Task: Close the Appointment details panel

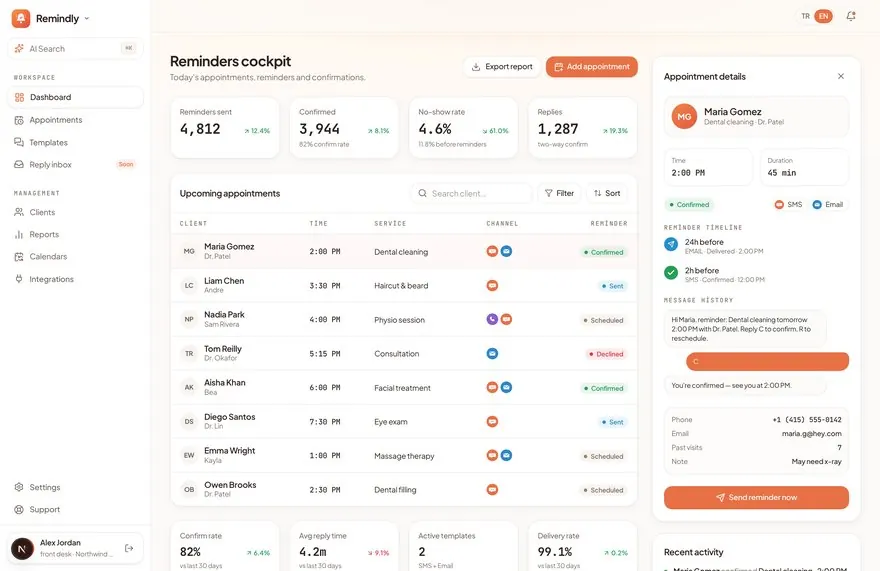Action: 841,76
